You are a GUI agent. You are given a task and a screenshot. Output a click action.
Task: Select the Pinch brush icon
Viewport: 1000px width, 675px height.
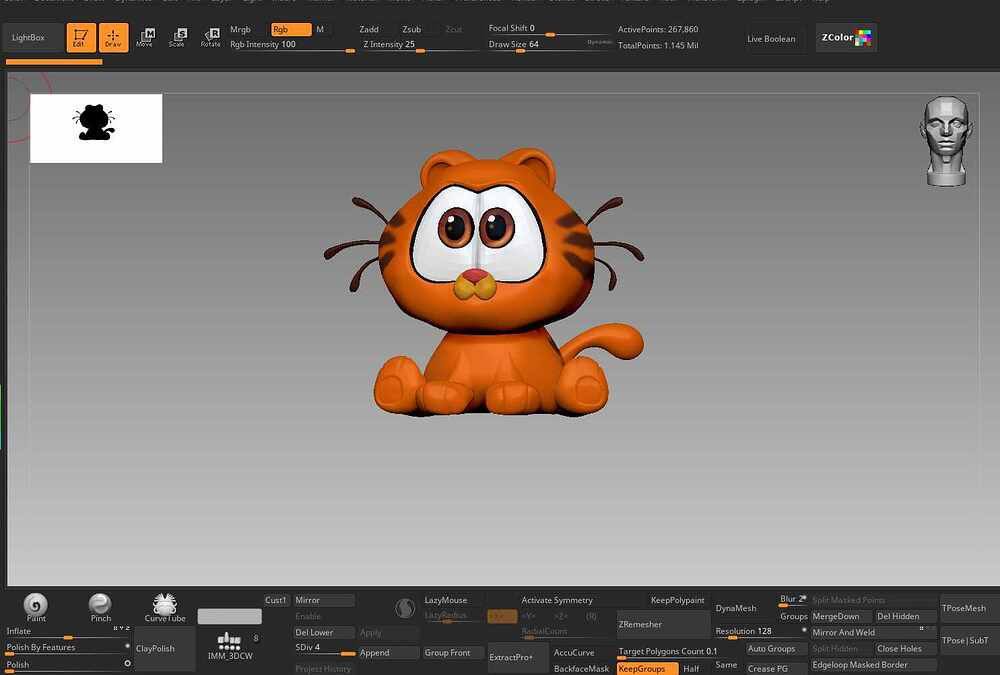(100, 607)
